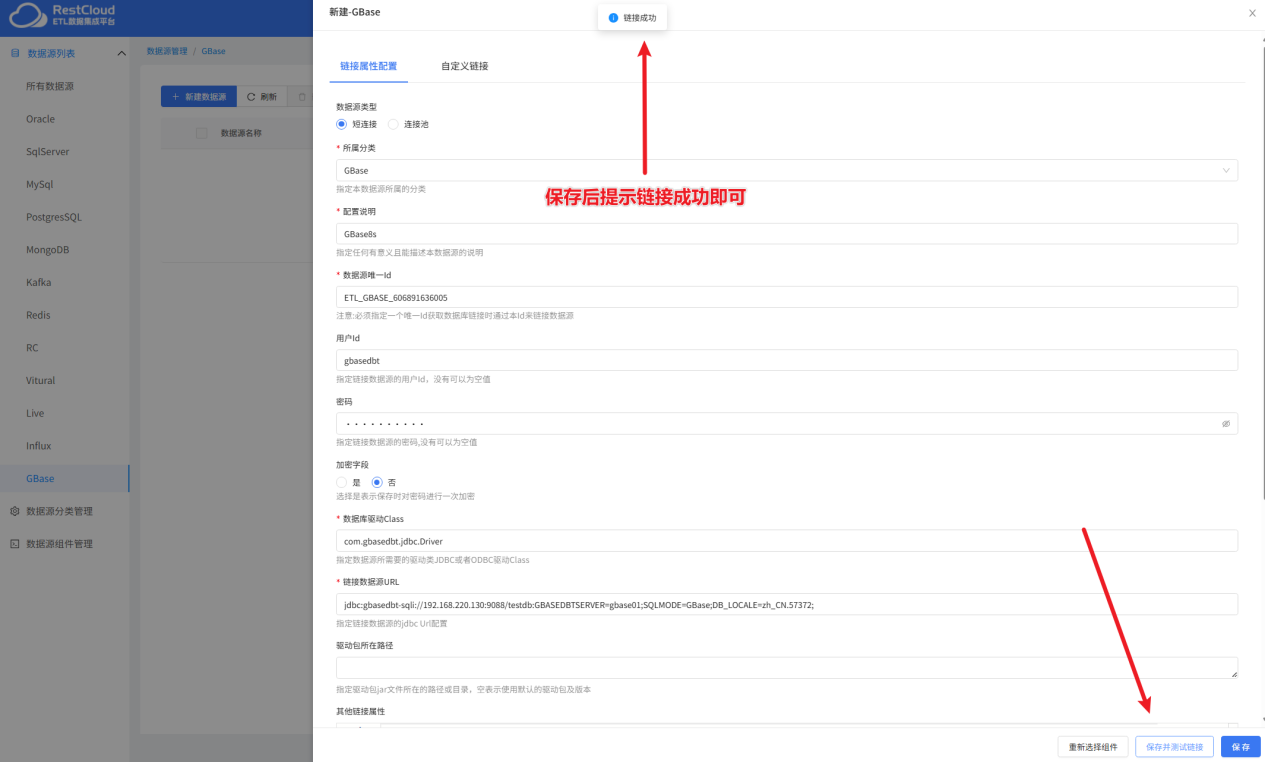
Task: Select Redis in the sidebar
Action: [39, 315]
